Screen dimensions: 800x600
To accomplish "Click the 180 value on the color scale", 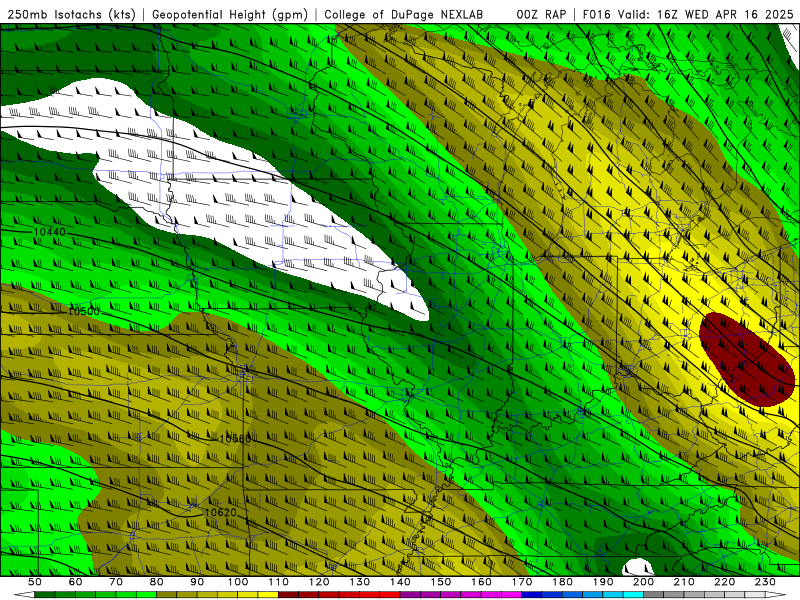I will (563, 582).
